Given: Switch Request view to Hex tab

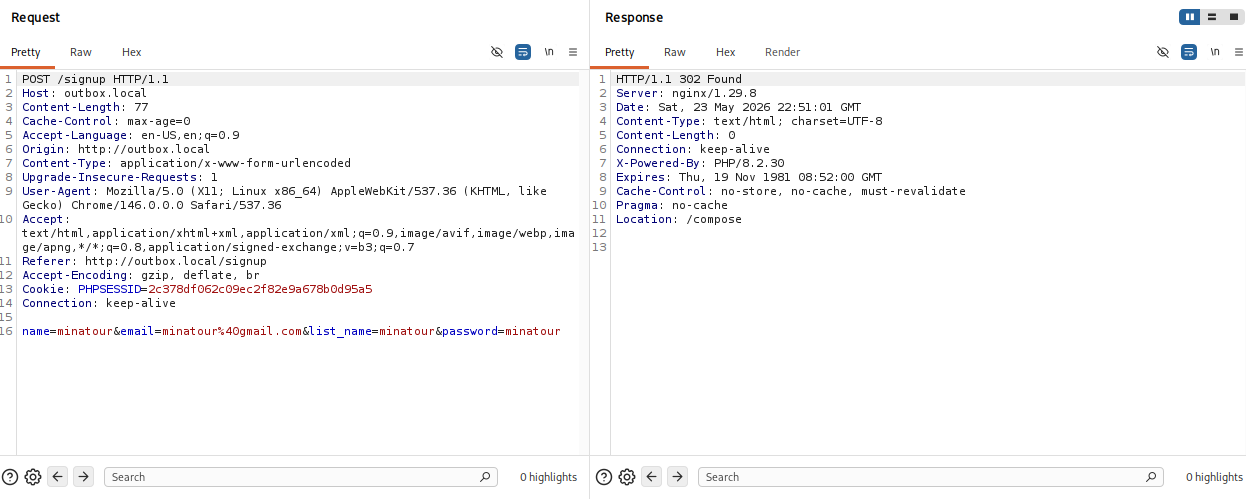Looking at the screenshot, I should [x=132, y=52].
